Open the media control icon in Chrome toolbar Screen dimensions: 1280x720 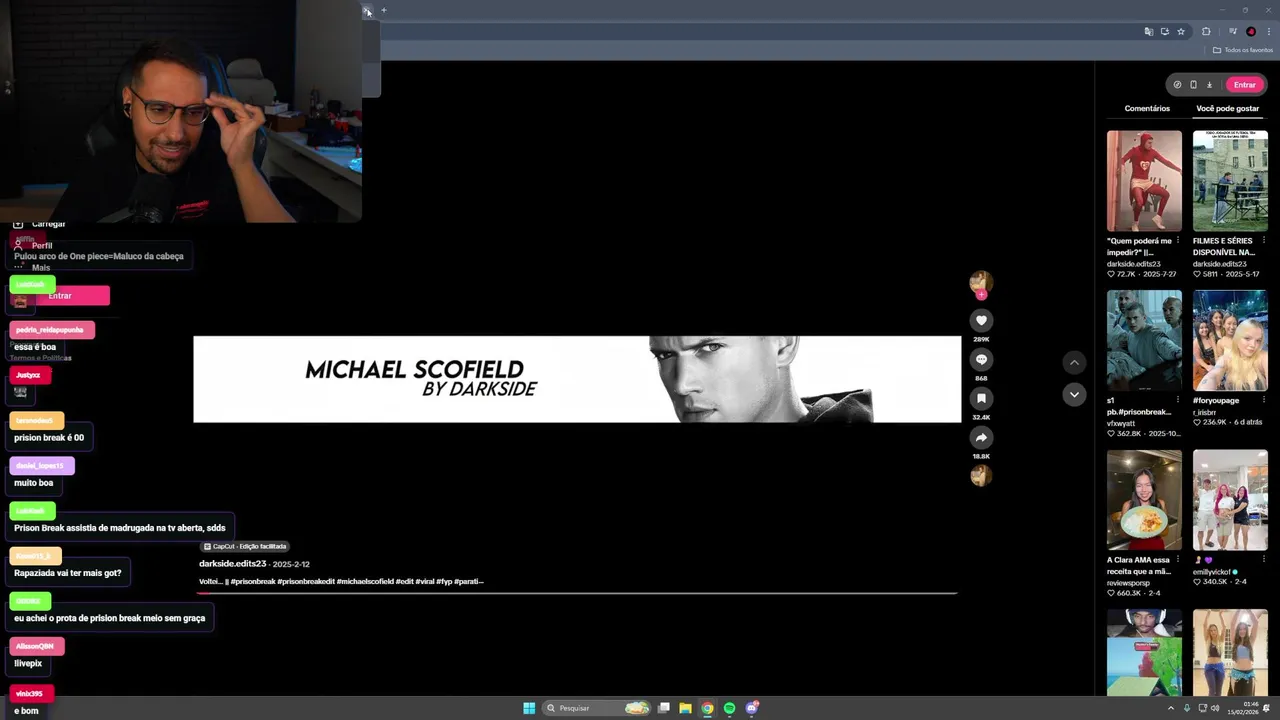[x=1233, y=32]
